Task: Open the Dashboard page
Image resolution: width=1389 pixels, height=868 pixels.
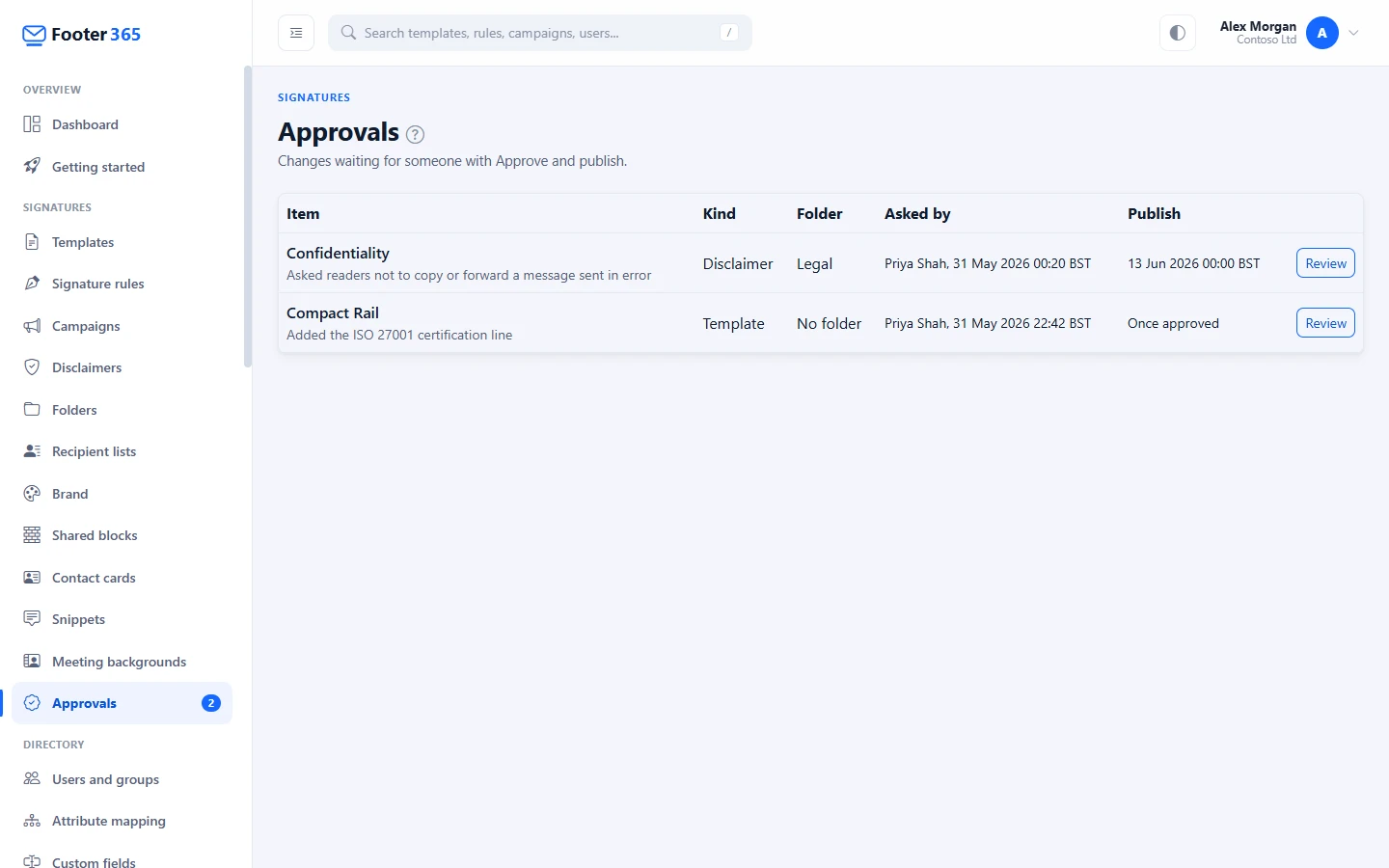Action: coord(123,124)
